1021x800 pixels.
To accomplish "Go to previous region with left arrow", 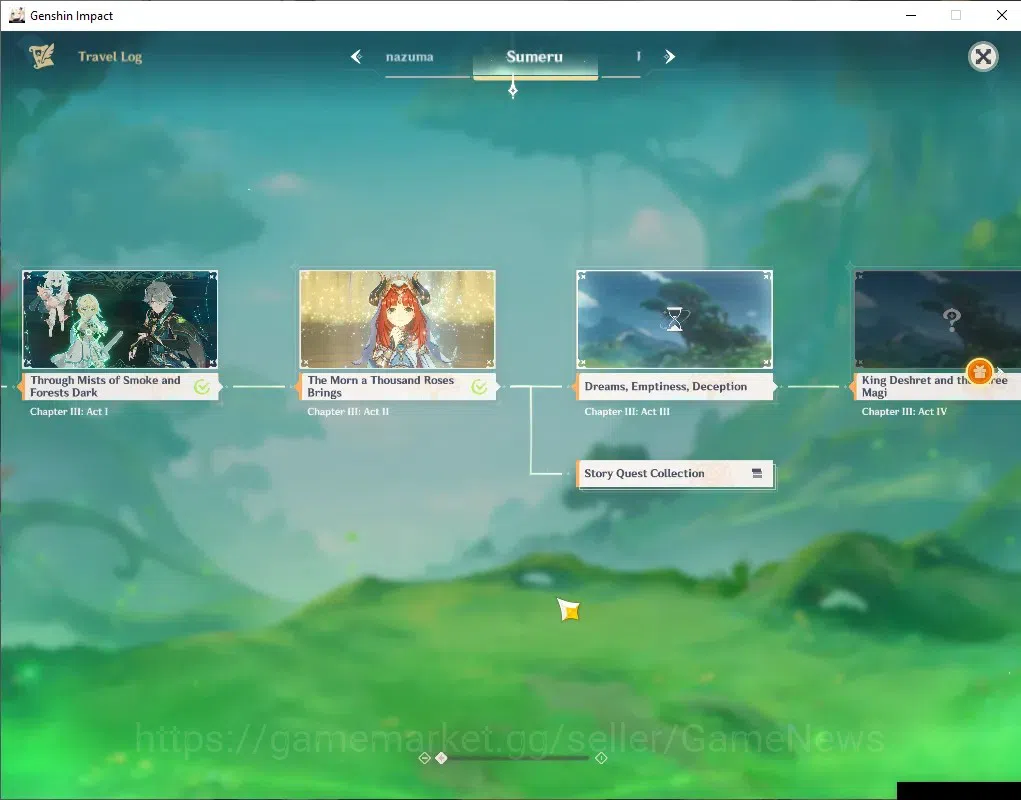I will [x=356, y=57].
